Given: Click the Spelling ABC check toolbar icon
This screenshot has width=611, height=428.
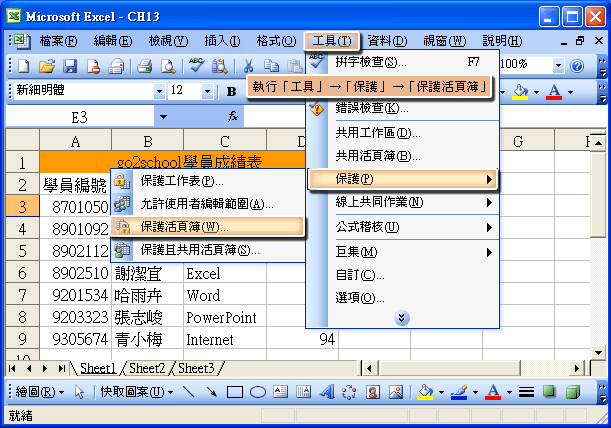Looking at the screenshot, I should (197, 65).
